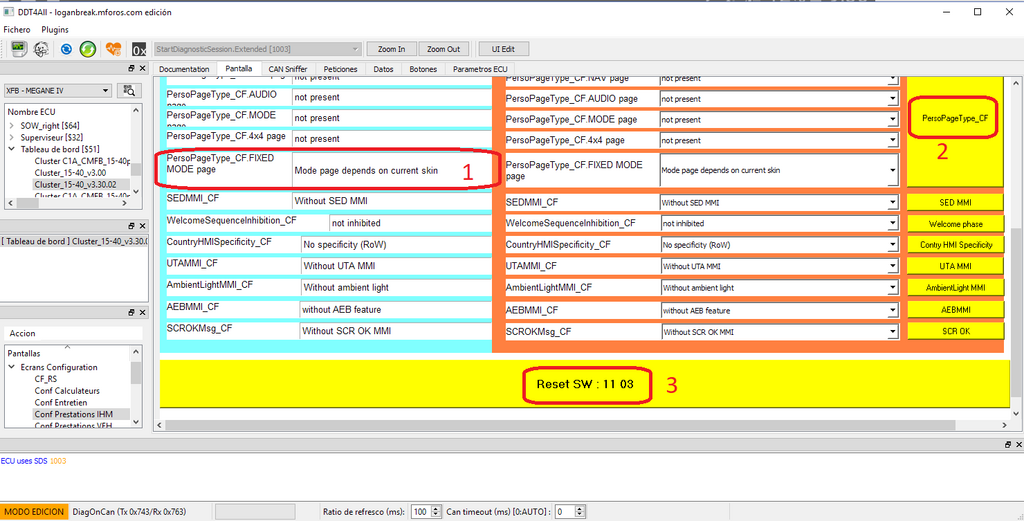Switch to the Peticiones tab

(x=340, y=69)
